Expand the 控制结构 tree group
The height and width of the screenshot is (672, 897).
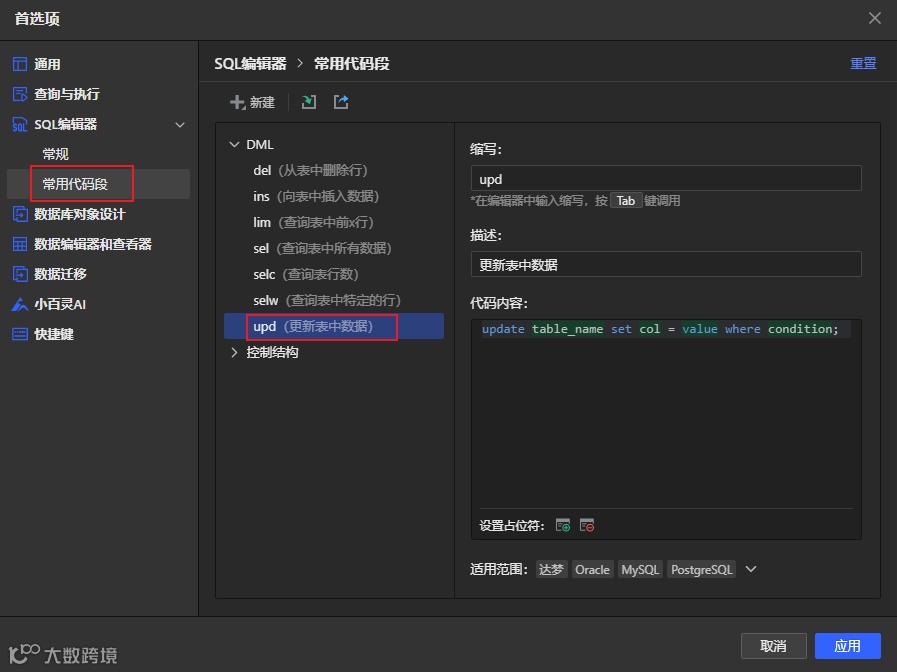pos(234,352)
